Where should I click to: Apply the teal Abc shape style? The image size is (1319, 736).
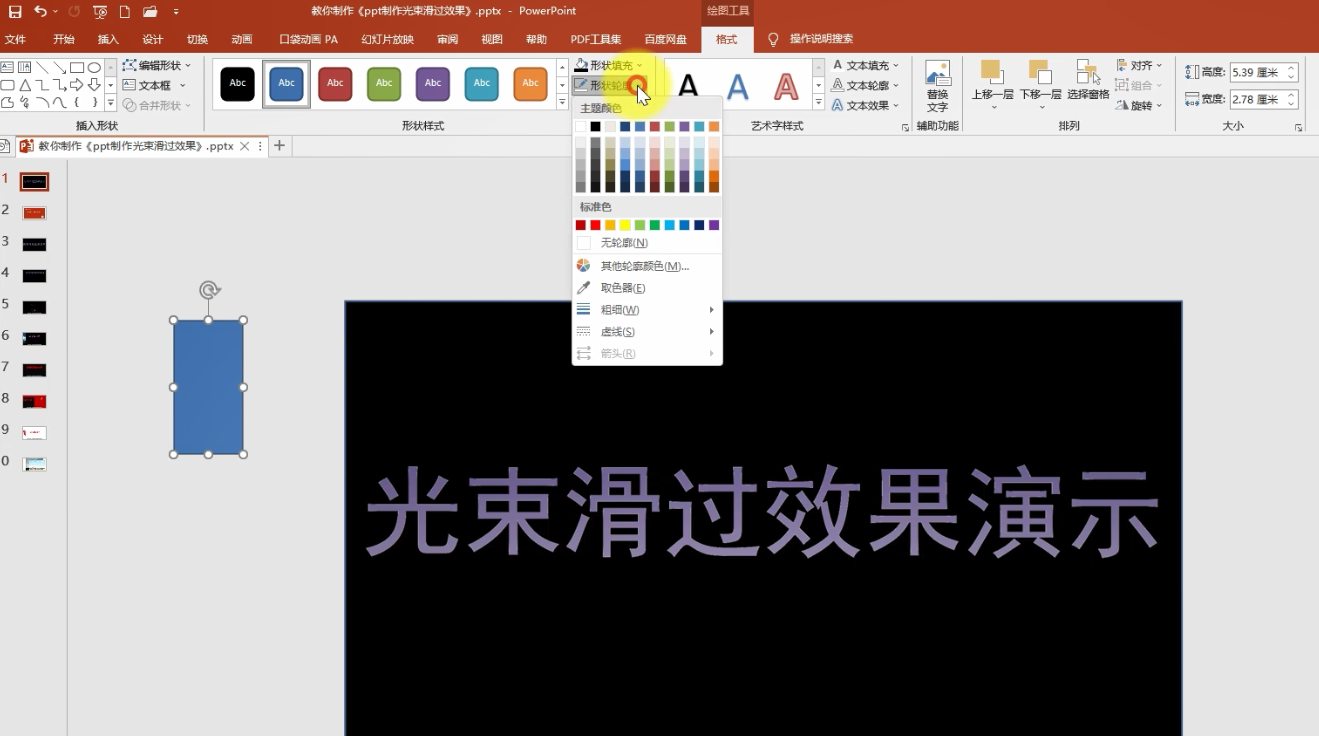tap(482, 84)
